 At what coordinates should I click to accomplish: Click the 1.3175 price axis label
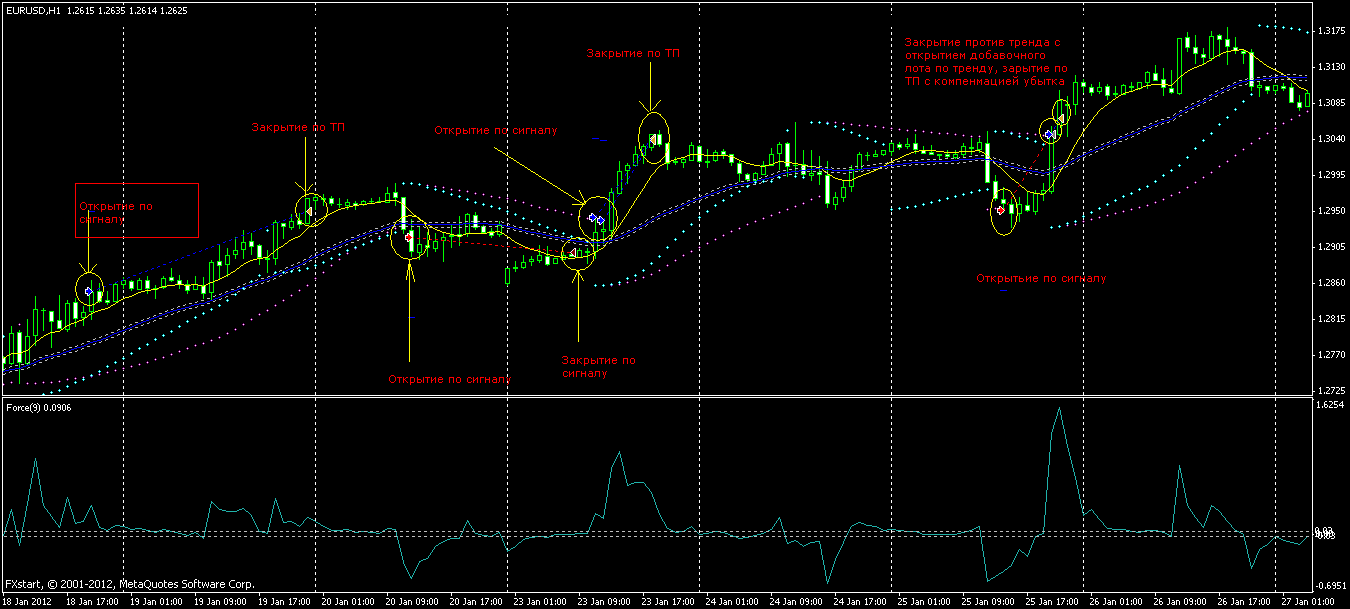pos(1332,31)
